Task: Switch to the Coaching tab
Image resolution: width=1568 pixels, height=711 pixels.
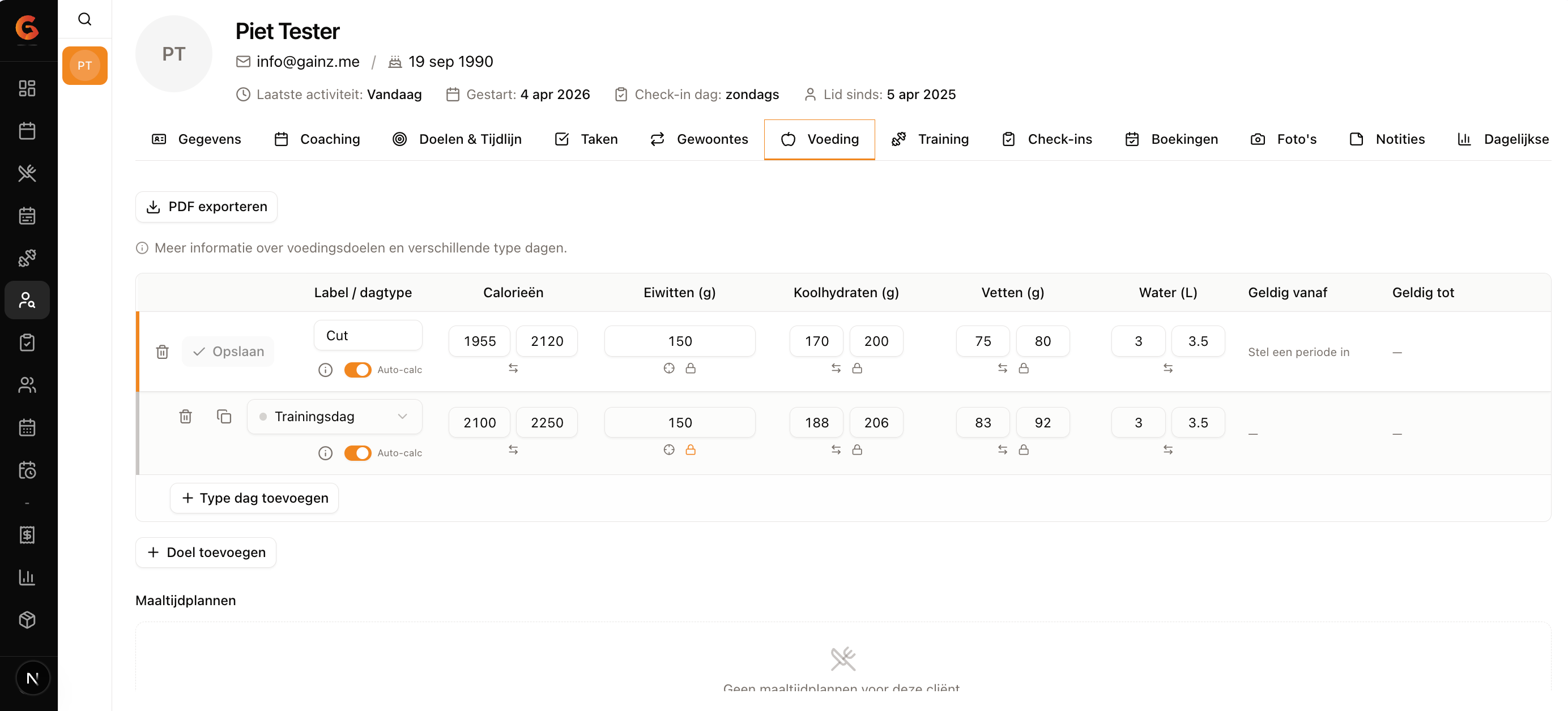Action: tap(317, 139)
